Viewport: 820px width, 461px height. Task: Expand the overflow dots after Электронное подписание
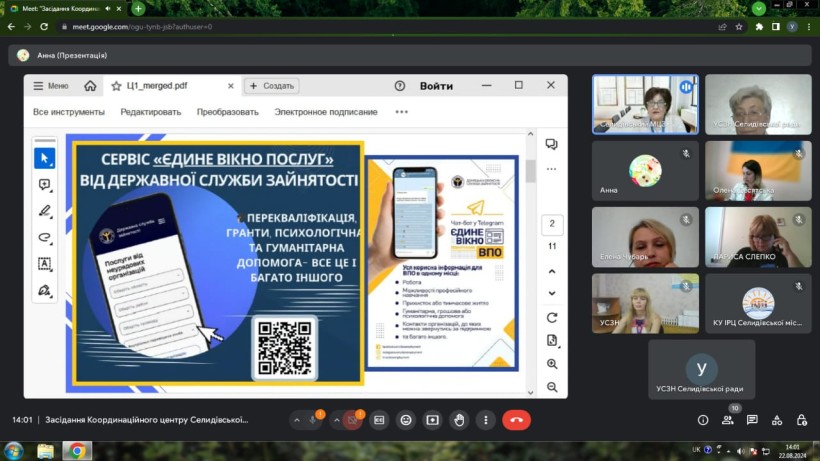click(x=402, y=112)
